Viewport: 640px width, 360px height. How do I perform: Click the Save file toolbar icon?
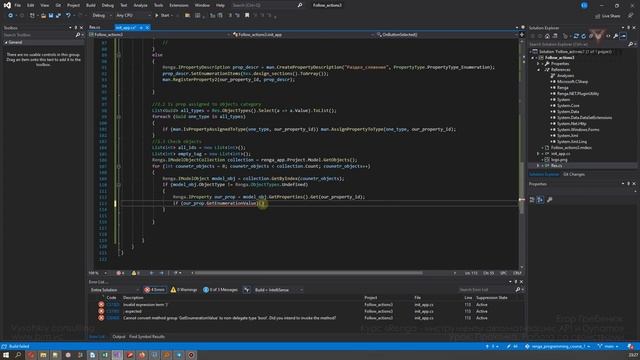click(x=51, y=16)
